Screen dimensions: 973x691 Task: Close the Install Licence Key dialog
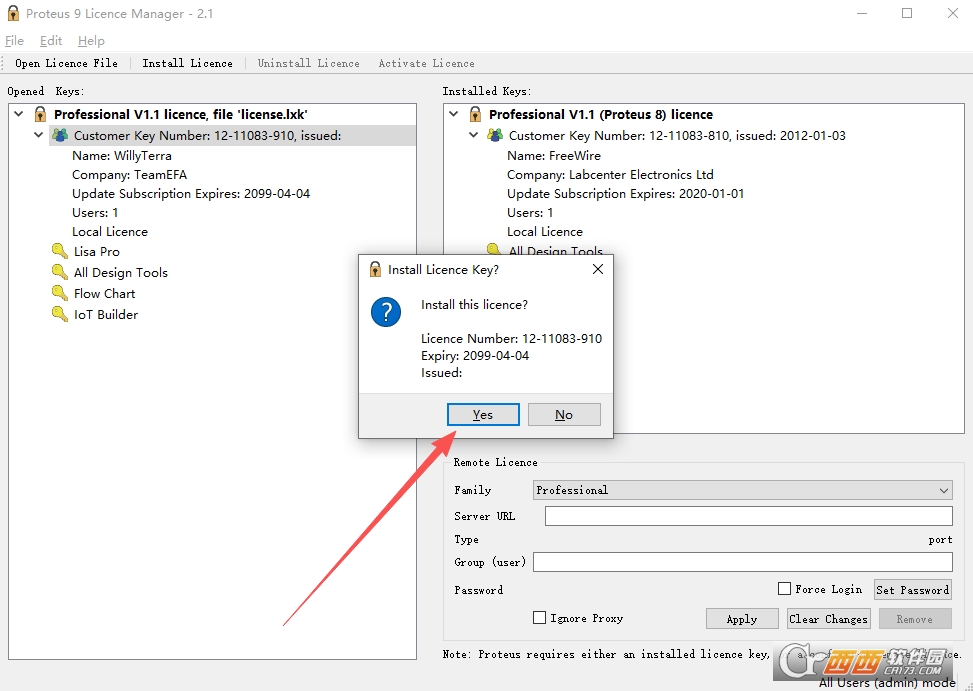point(598,269)
